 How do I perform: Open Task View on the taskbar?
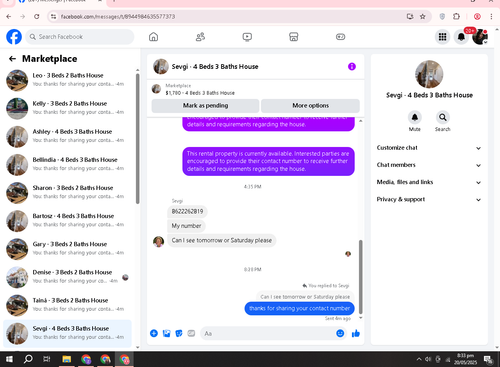[47, 359]
